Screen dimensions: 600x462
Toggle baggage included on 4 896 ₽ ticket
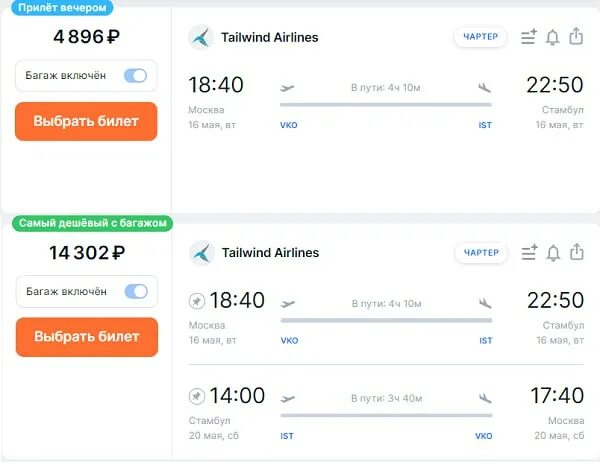(134, 76)
